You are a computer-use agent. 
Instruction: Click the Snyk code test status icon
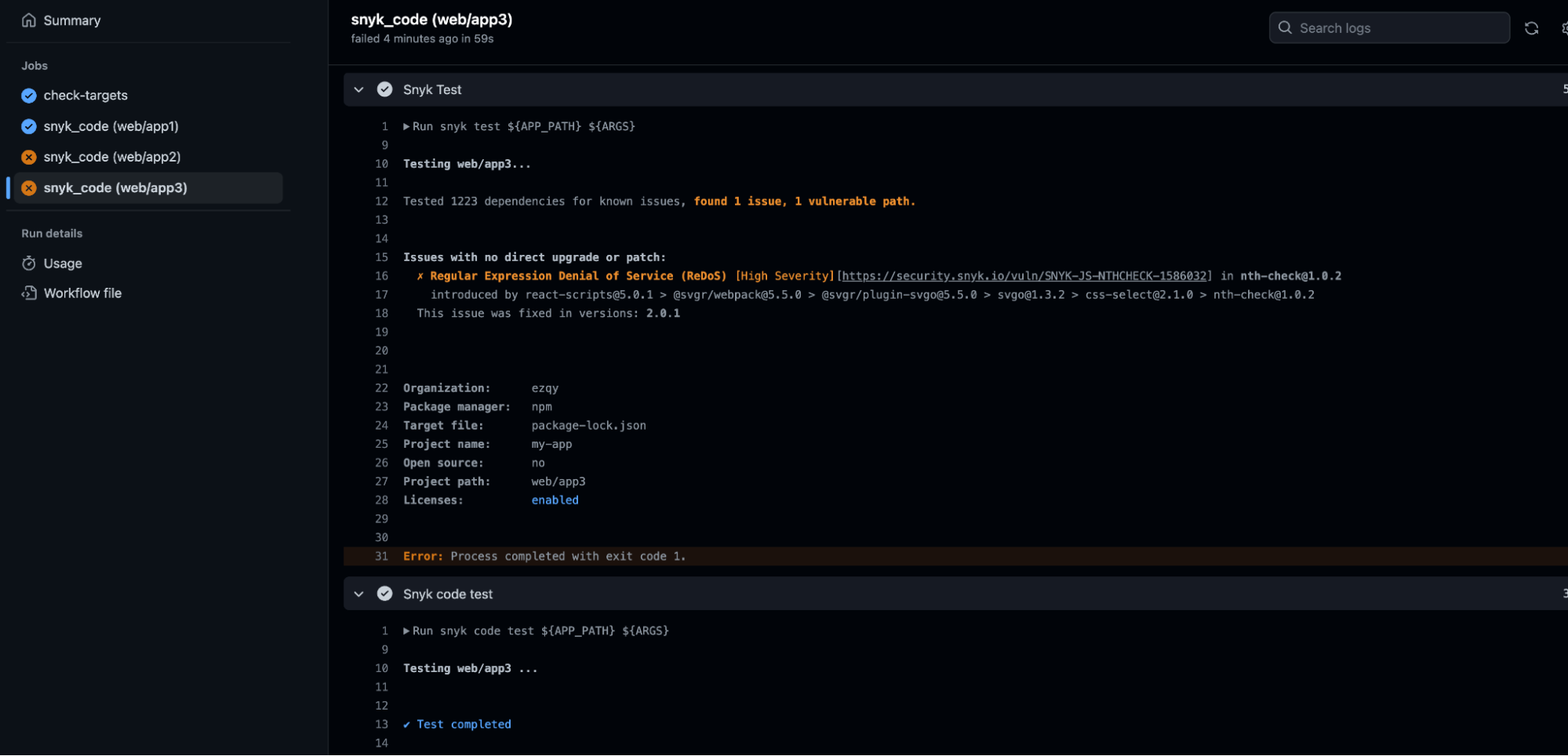click(384, 594)
